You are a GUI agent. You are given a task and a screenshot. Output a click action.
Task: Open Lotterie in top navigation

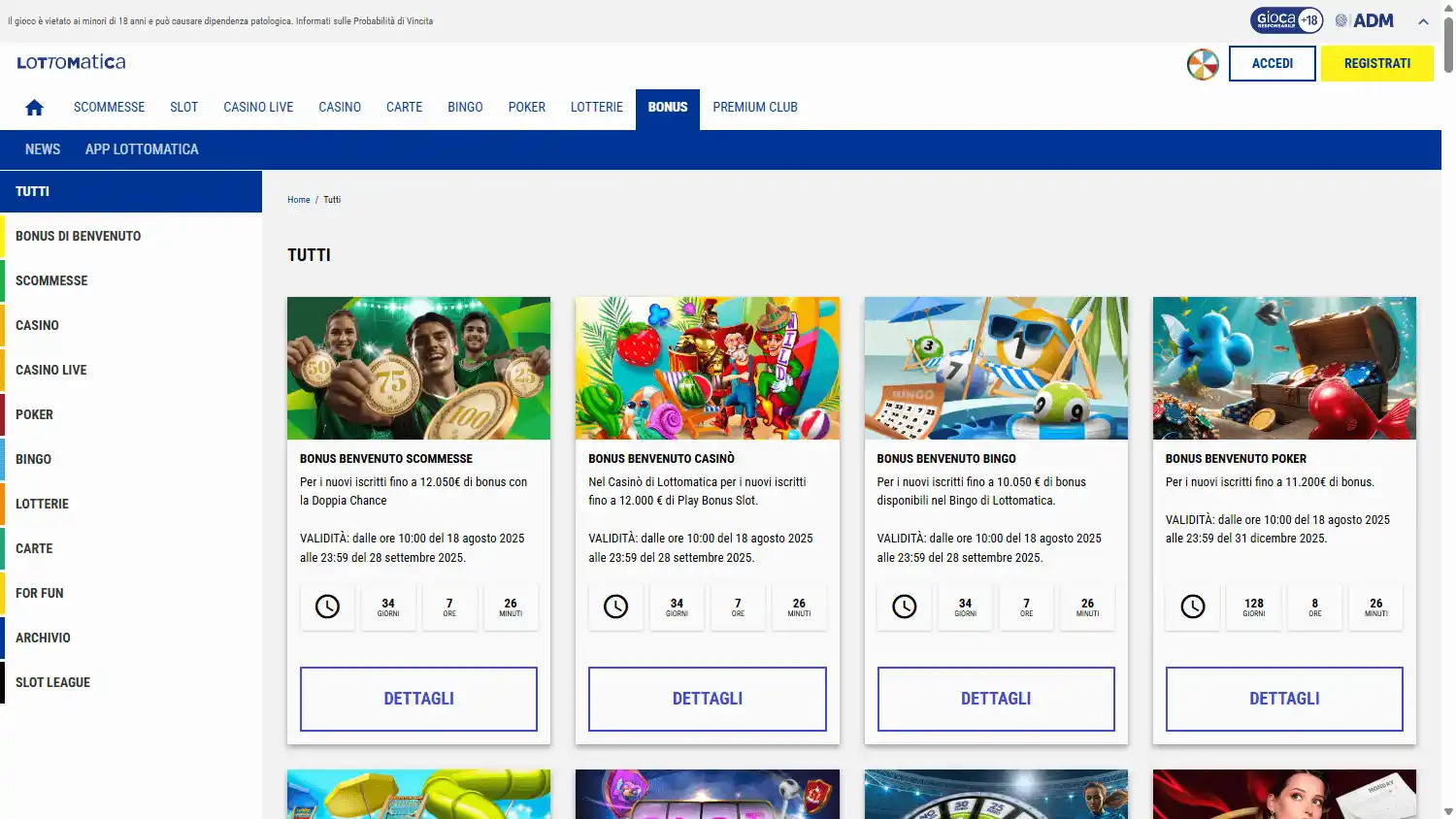(597, 108)
